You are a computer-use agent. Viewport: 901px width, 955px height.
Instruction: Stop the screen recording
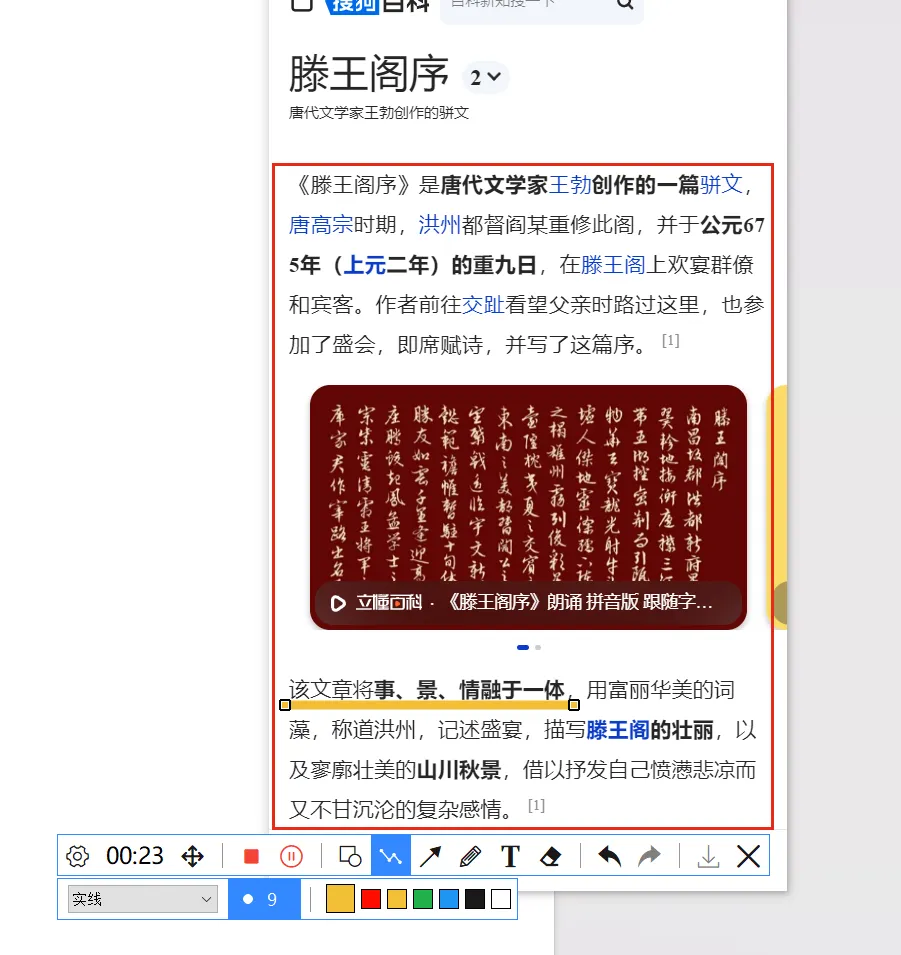coord(252,856)
